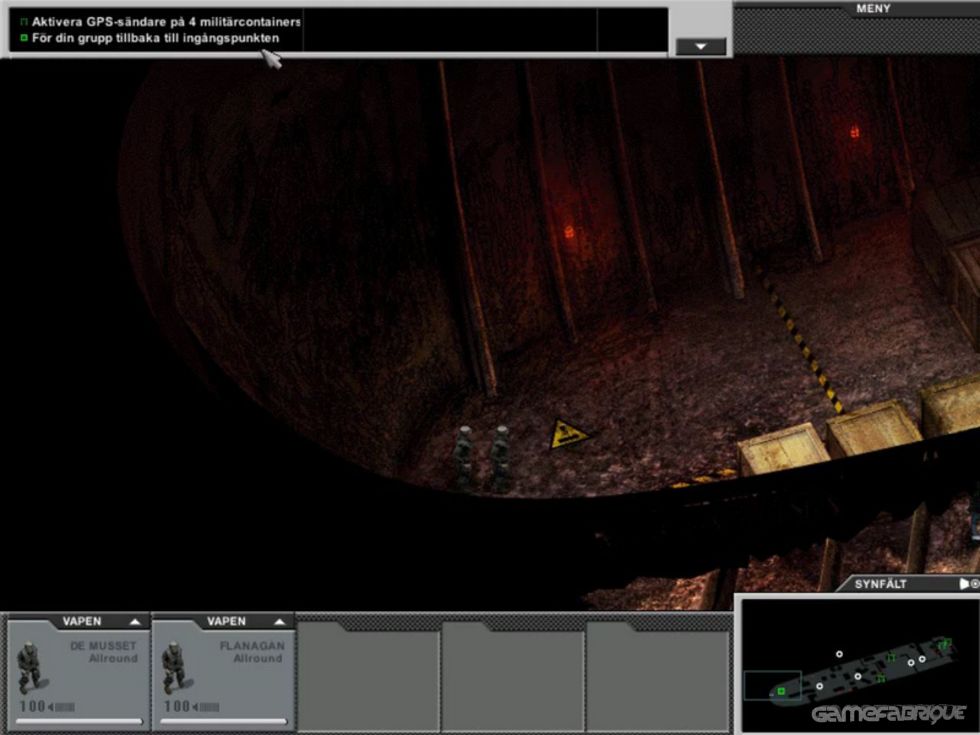The image size is (980, 735).
Task: Select the 'Aktivera GPS-sändare' objective line
Action: tap(166, 22)
